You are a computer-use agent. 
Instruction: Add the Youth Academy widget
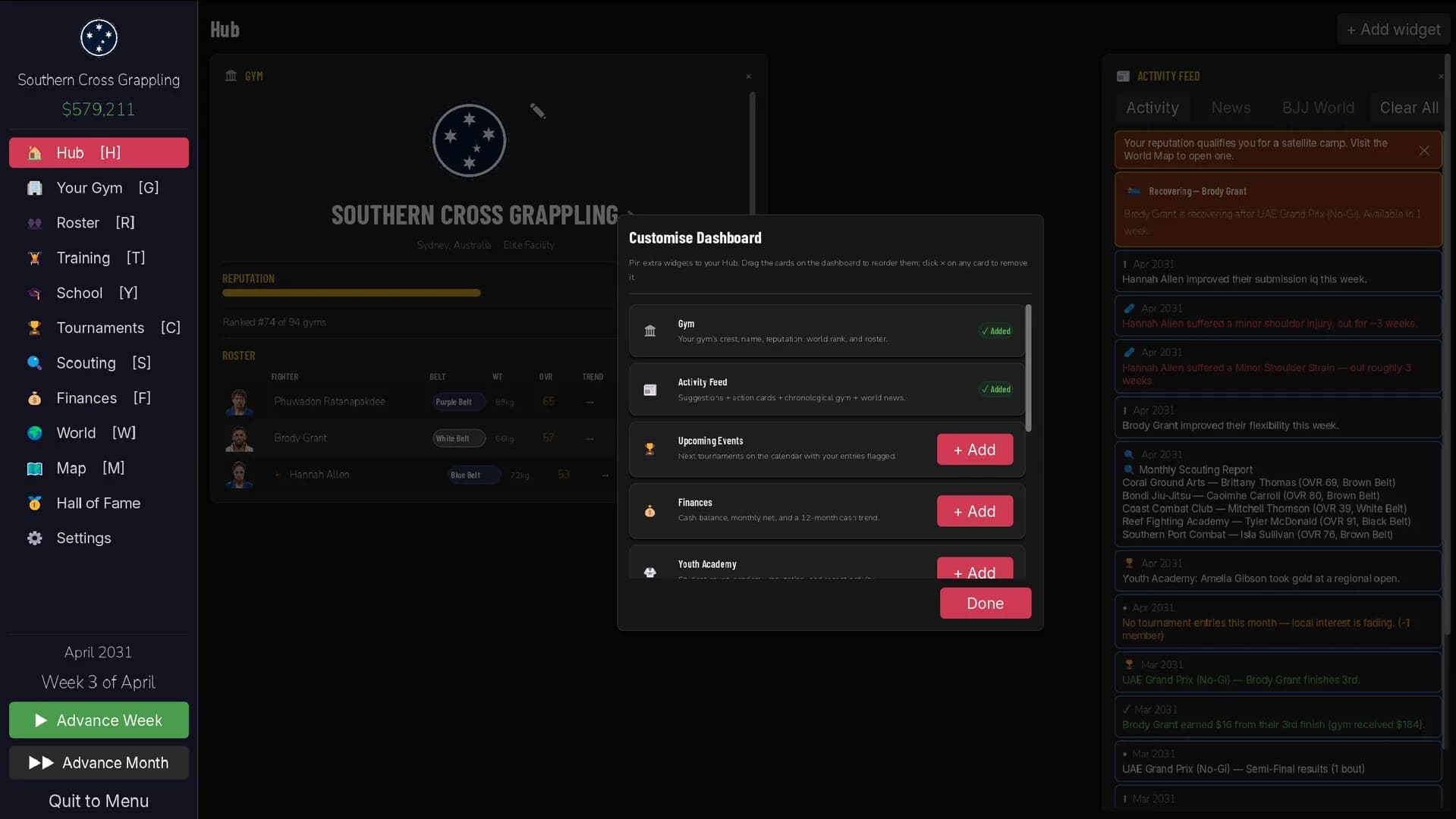974,569
